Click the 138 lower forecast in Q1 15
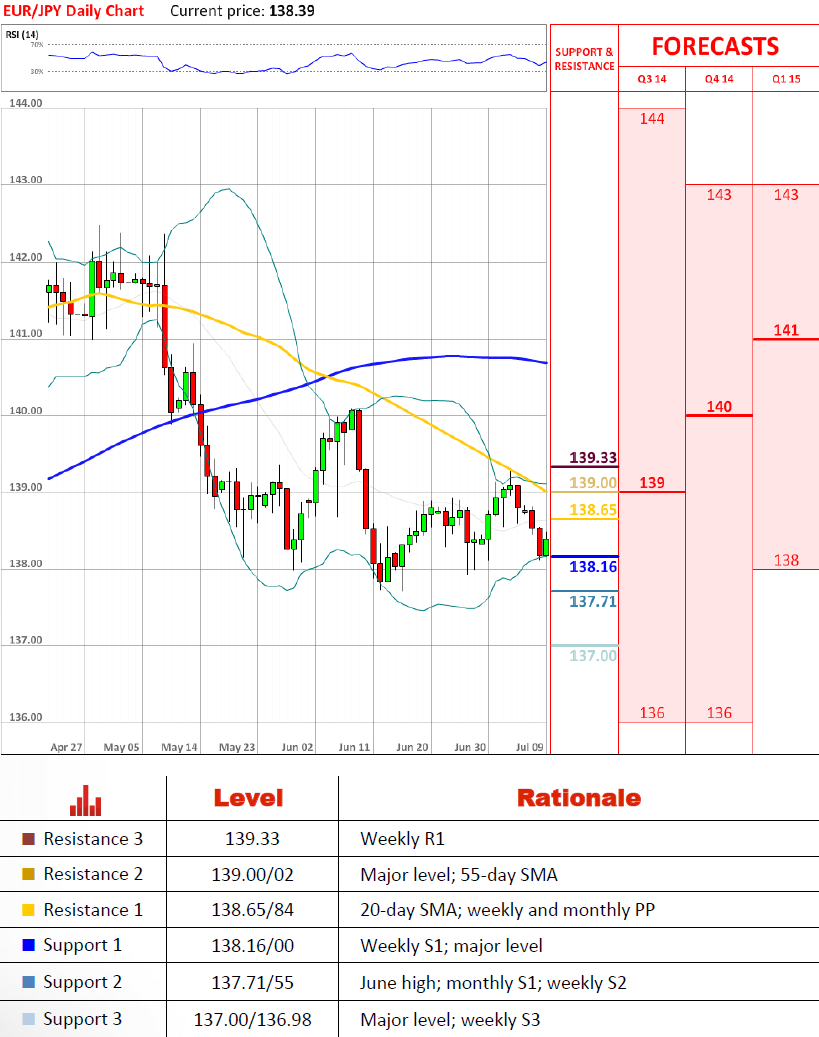The image size is (819, 1037). click(x=786, y=560)
